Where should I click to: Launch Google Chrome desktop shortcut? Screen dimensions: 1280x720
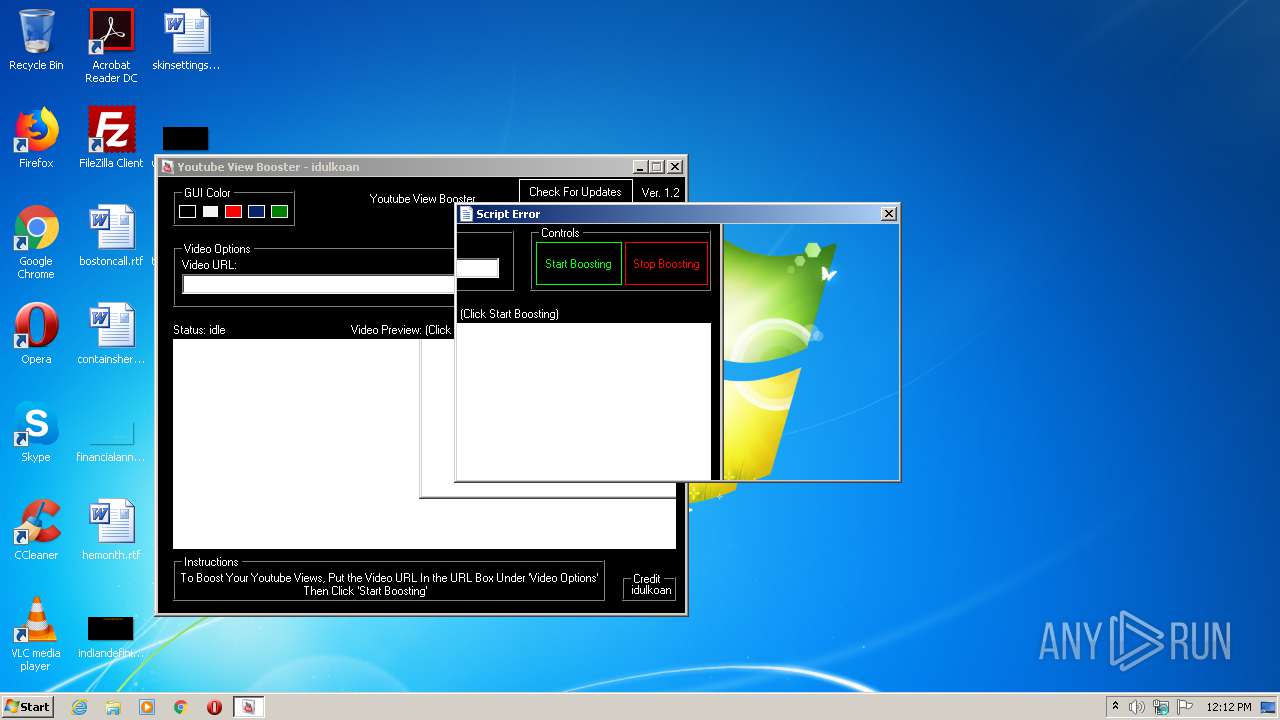[x=36, y=242]
